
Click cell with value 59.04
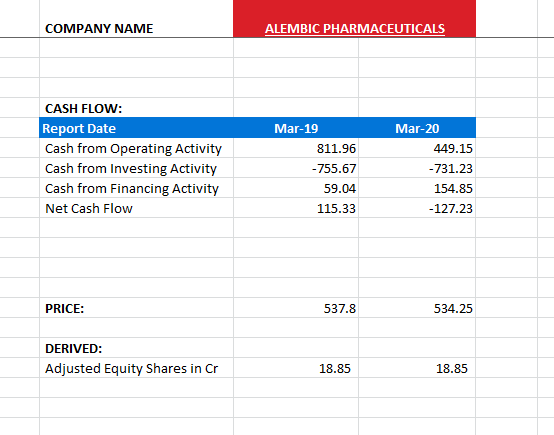pyautogui.click(x=296, y=188)
